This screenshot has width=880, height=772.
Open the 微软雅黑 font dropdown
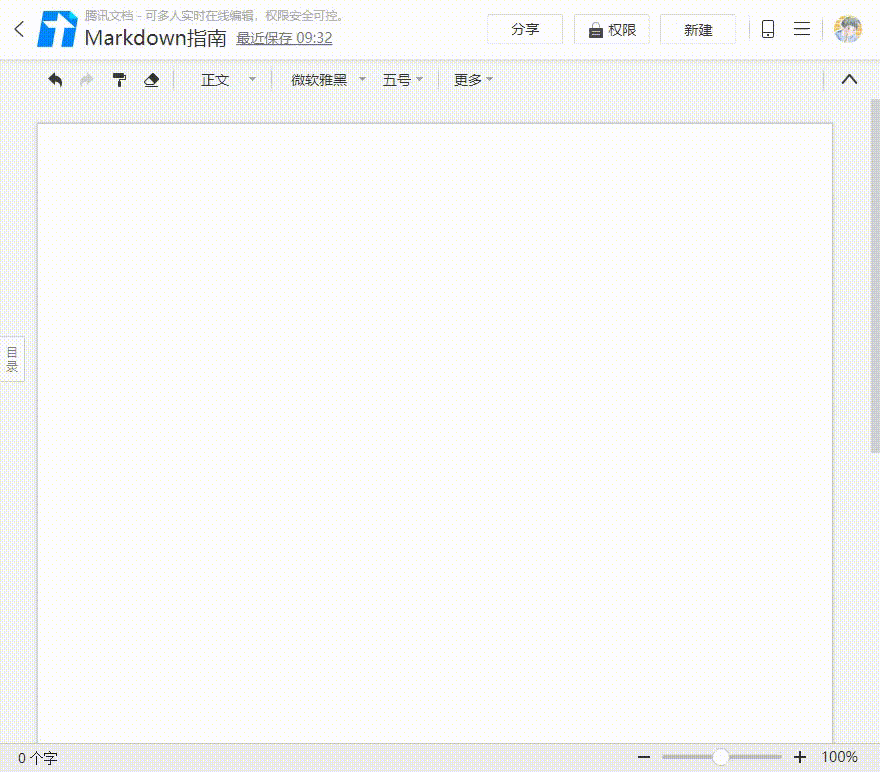322,79
